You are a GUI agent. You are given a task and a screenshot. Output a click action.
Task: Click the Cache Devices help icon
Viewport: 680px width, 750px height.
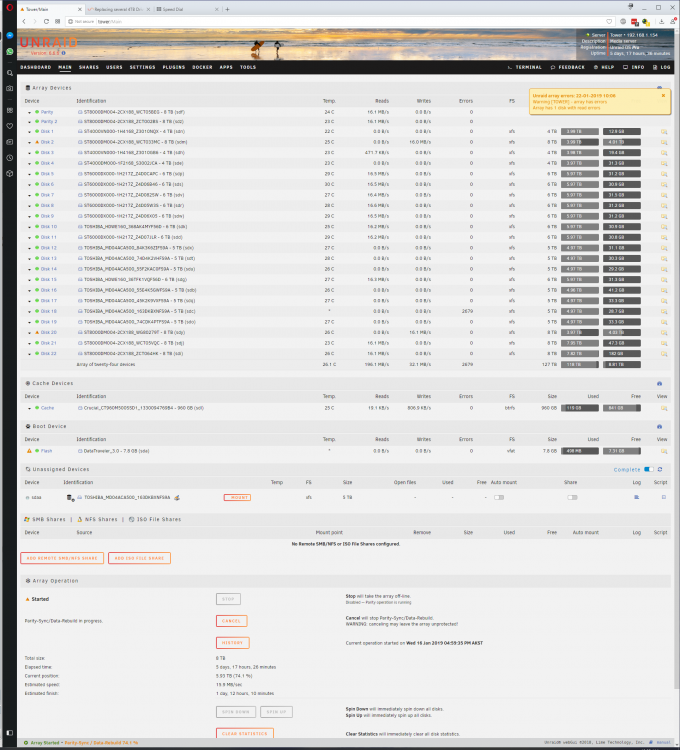(659, 384)
